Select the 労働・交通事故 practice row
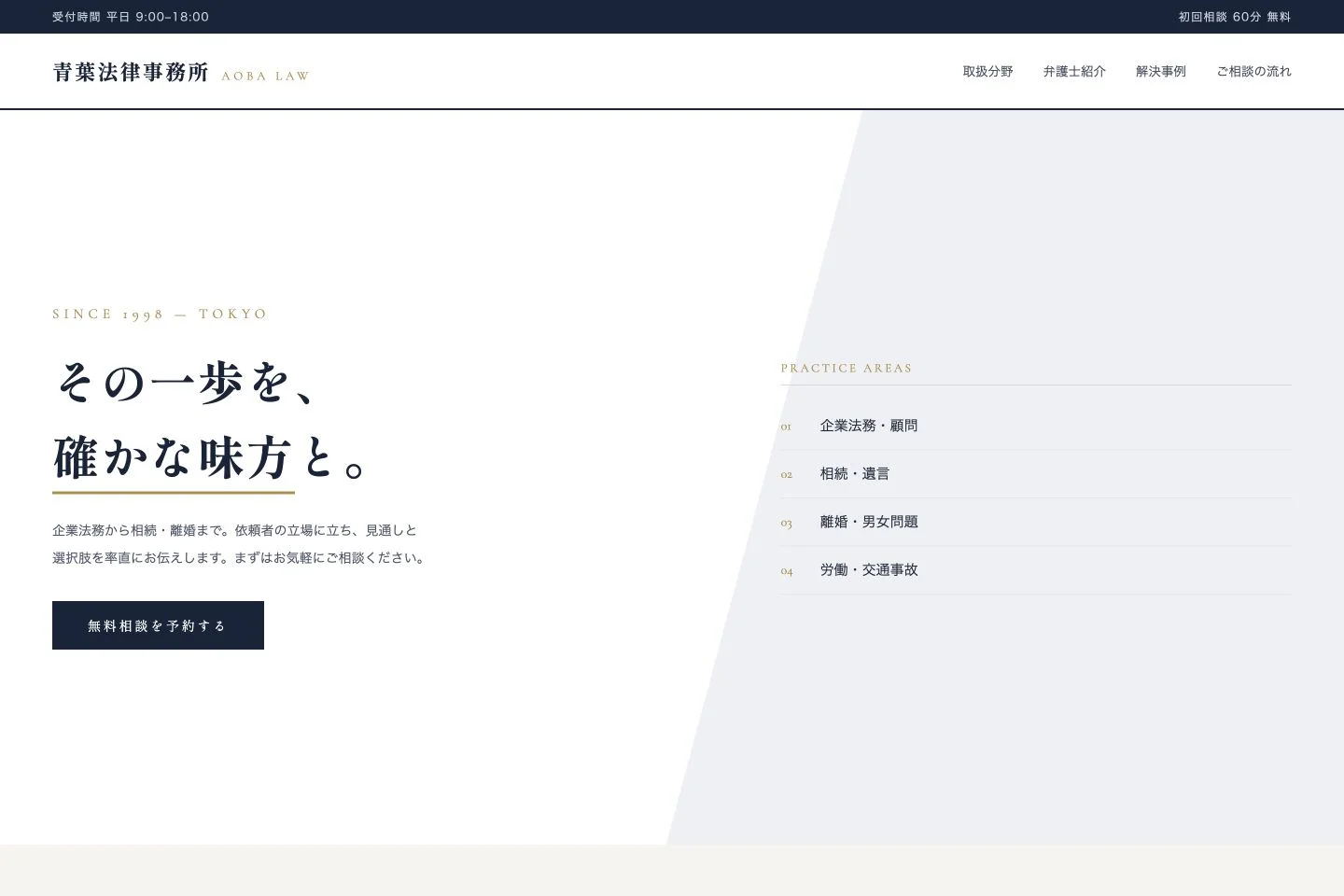 click(x=1036, y=570)
